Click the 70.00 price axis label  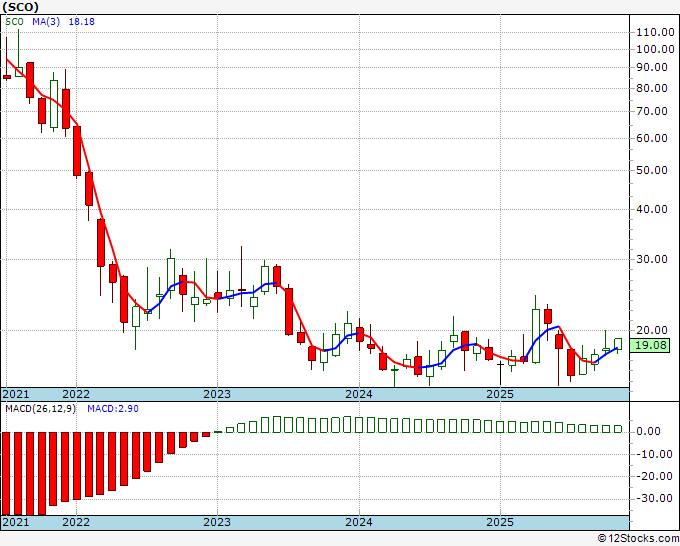point(651,111)
